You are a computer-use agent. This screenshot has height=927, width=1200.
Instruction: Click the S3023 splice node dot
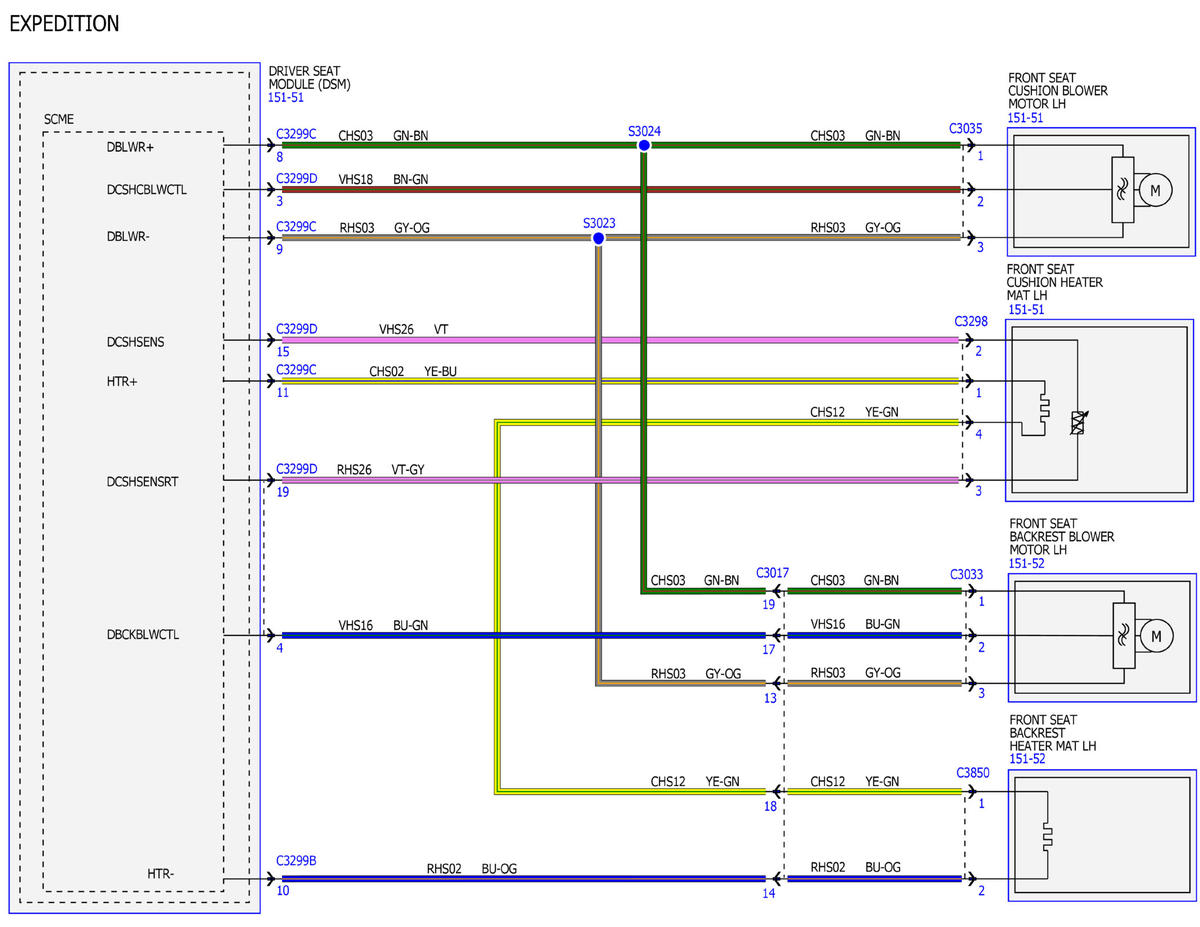tap(598, 238)
